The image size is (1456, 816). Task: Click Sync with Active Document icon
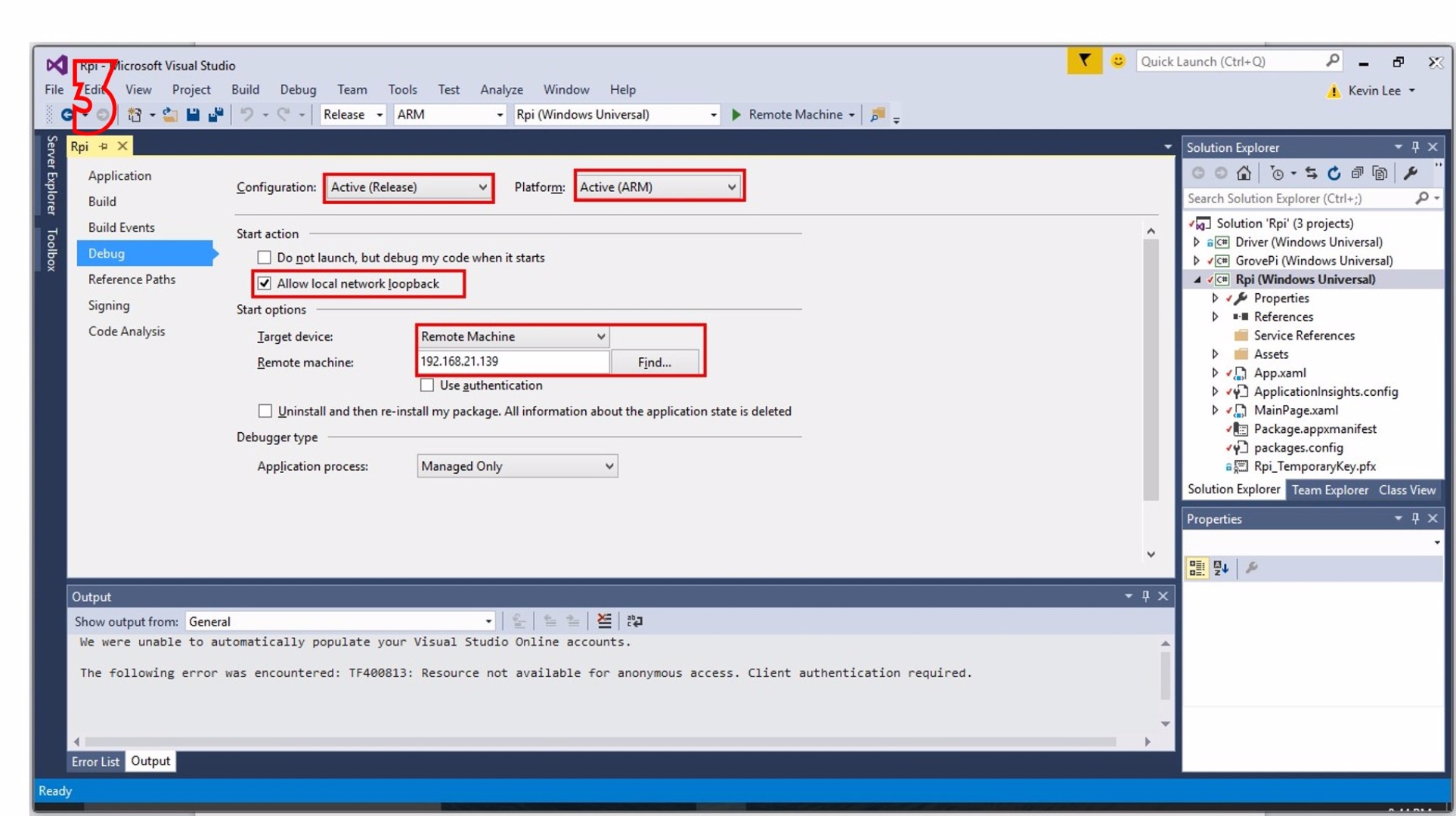(x=1311, y=174)
